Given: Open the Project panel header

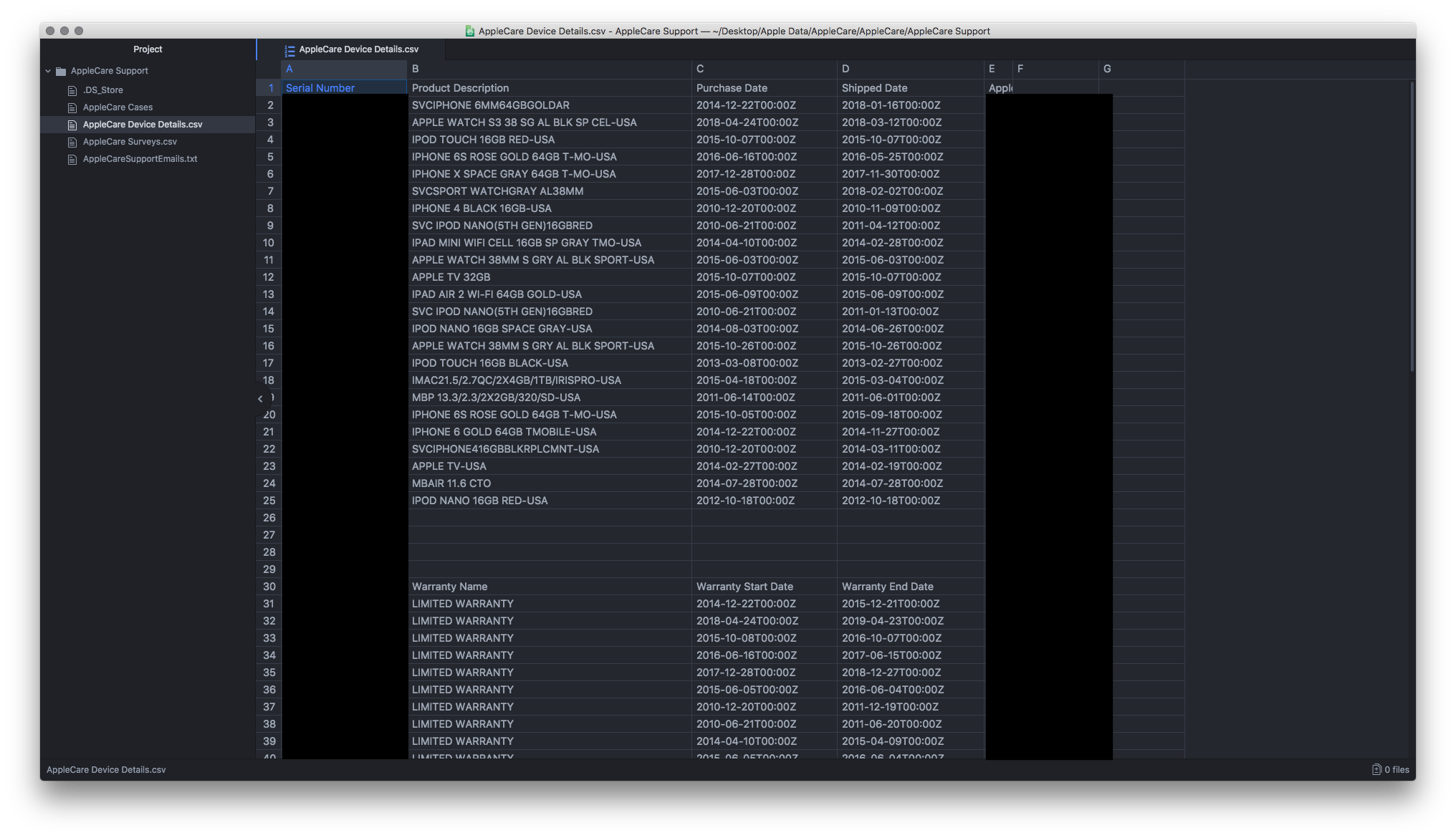Looking at the screenshot, I should pyautogui.click(x=148, y=49).
